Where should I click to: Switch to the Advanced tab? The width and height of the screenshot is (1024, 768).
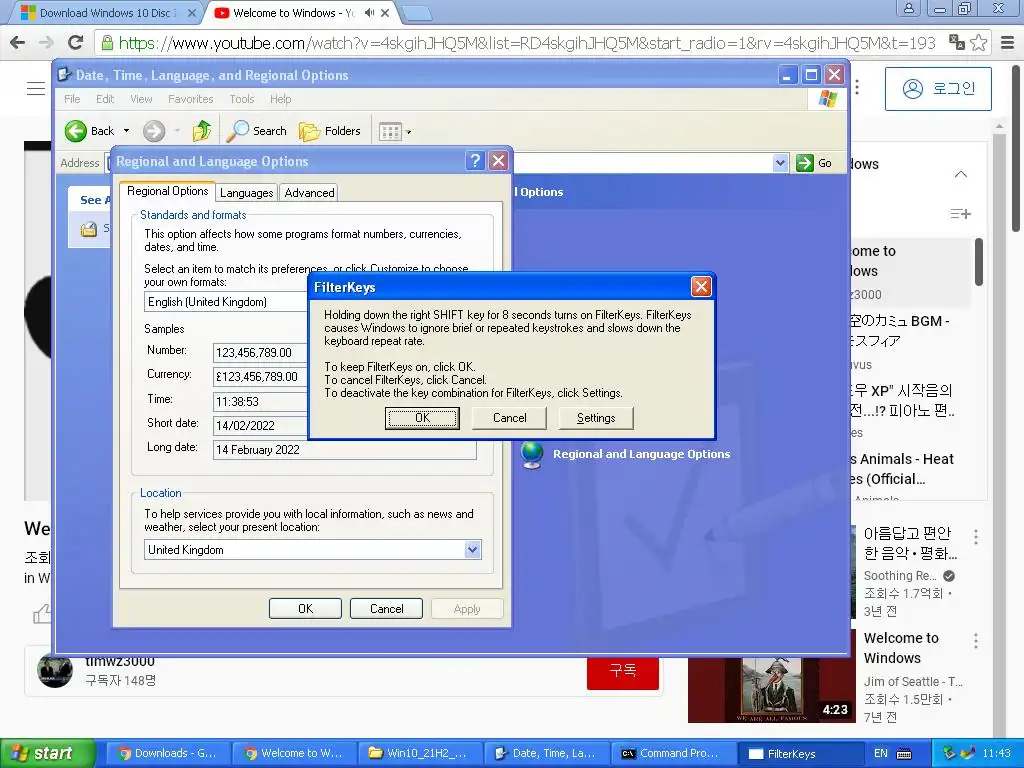(x=309, y=193)
